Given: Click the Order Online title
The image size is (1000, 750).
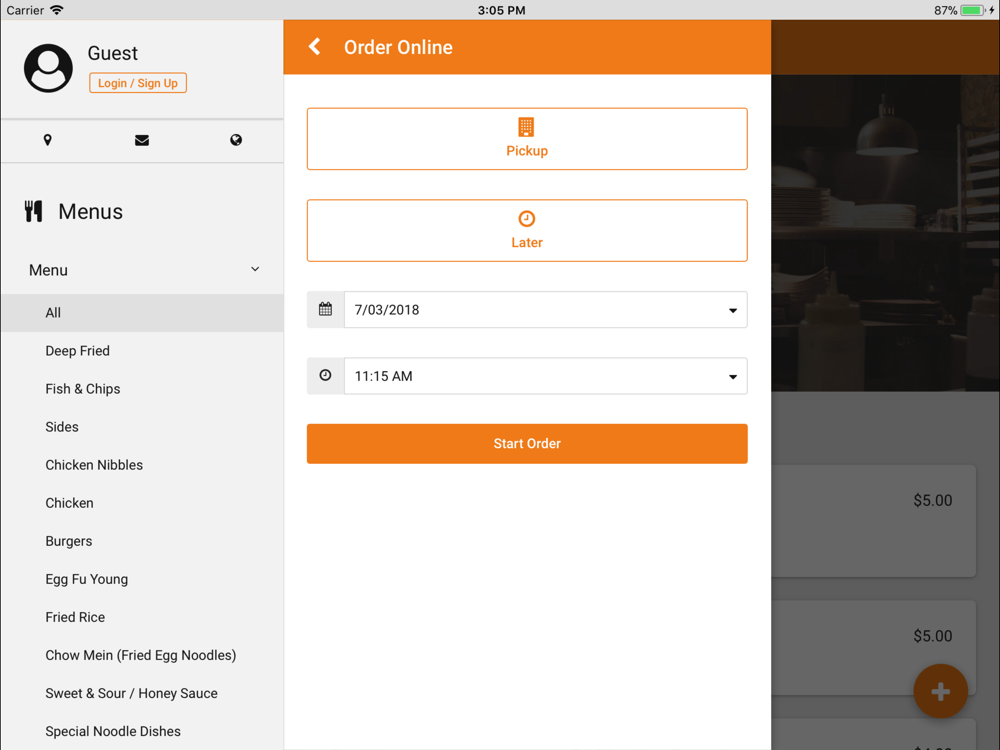Looking at the screenshot, I should click(x=398, y=47).
